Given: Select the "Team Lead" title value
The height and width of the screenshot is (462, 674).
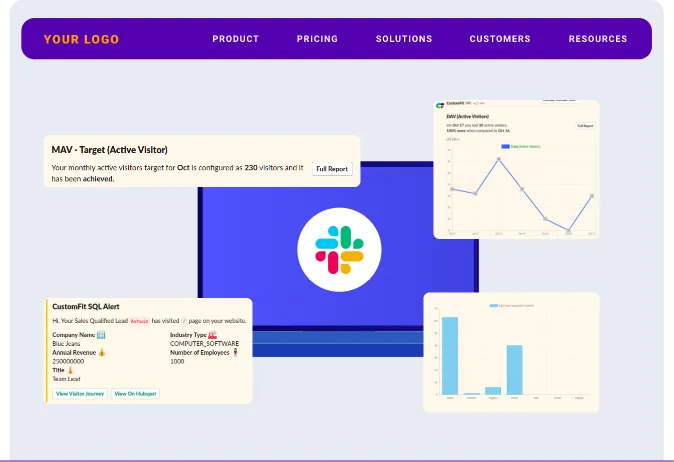Looking at the screenshot, I should tap(66, 379).
